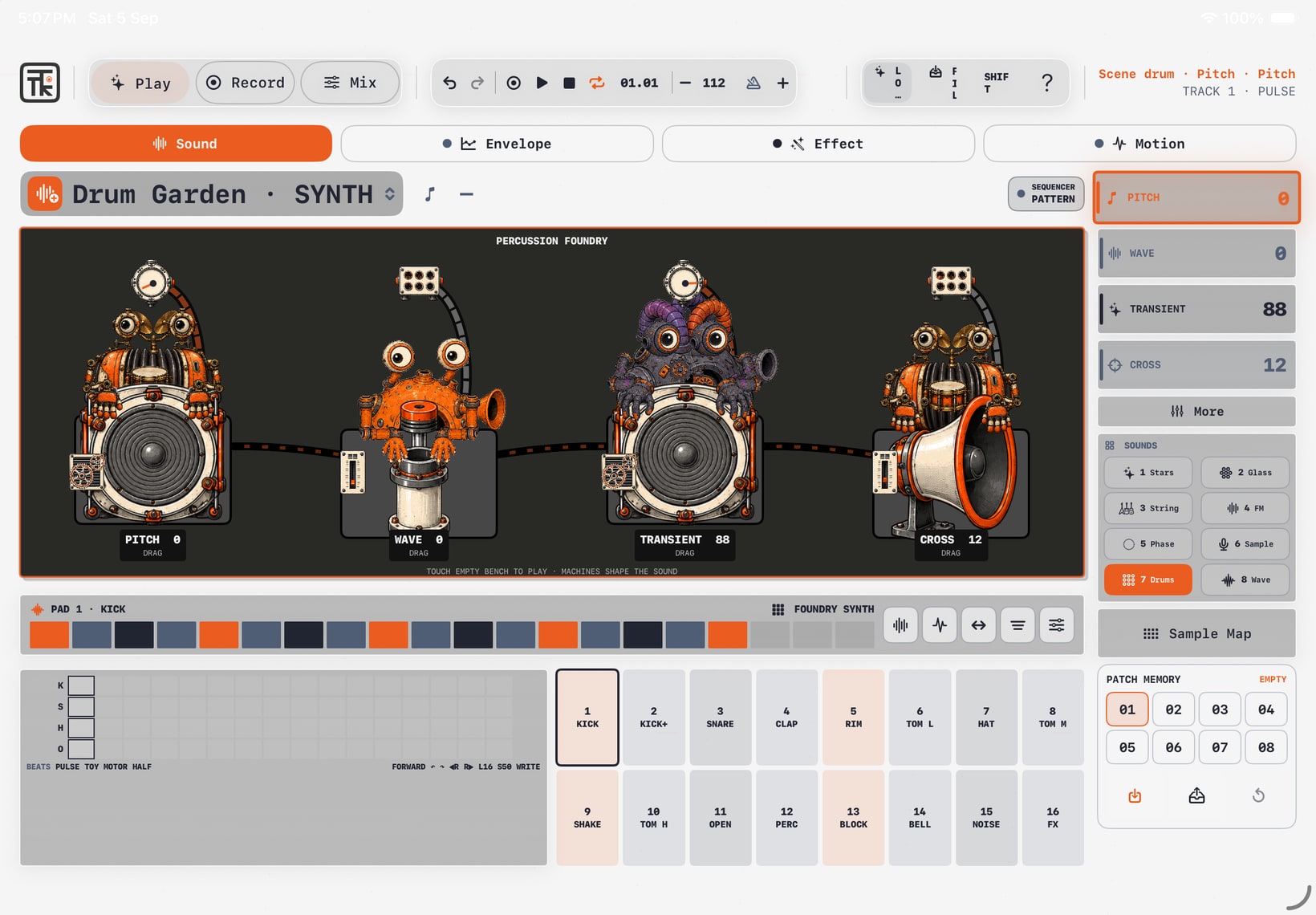Open the Effect tab

click(818, 144)
